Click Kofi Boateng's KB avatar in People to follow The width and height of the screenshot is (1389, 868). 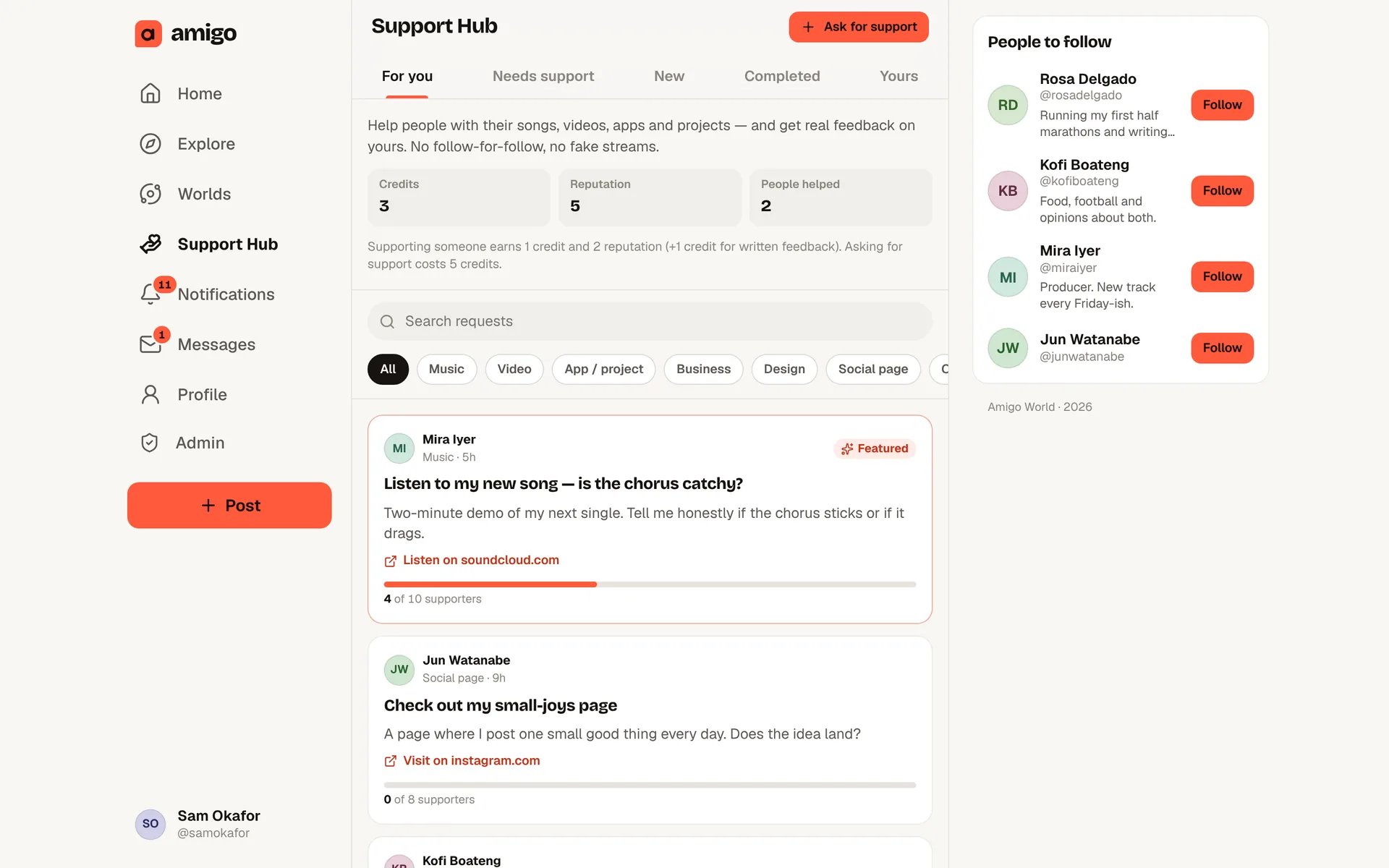(1008, 191)
